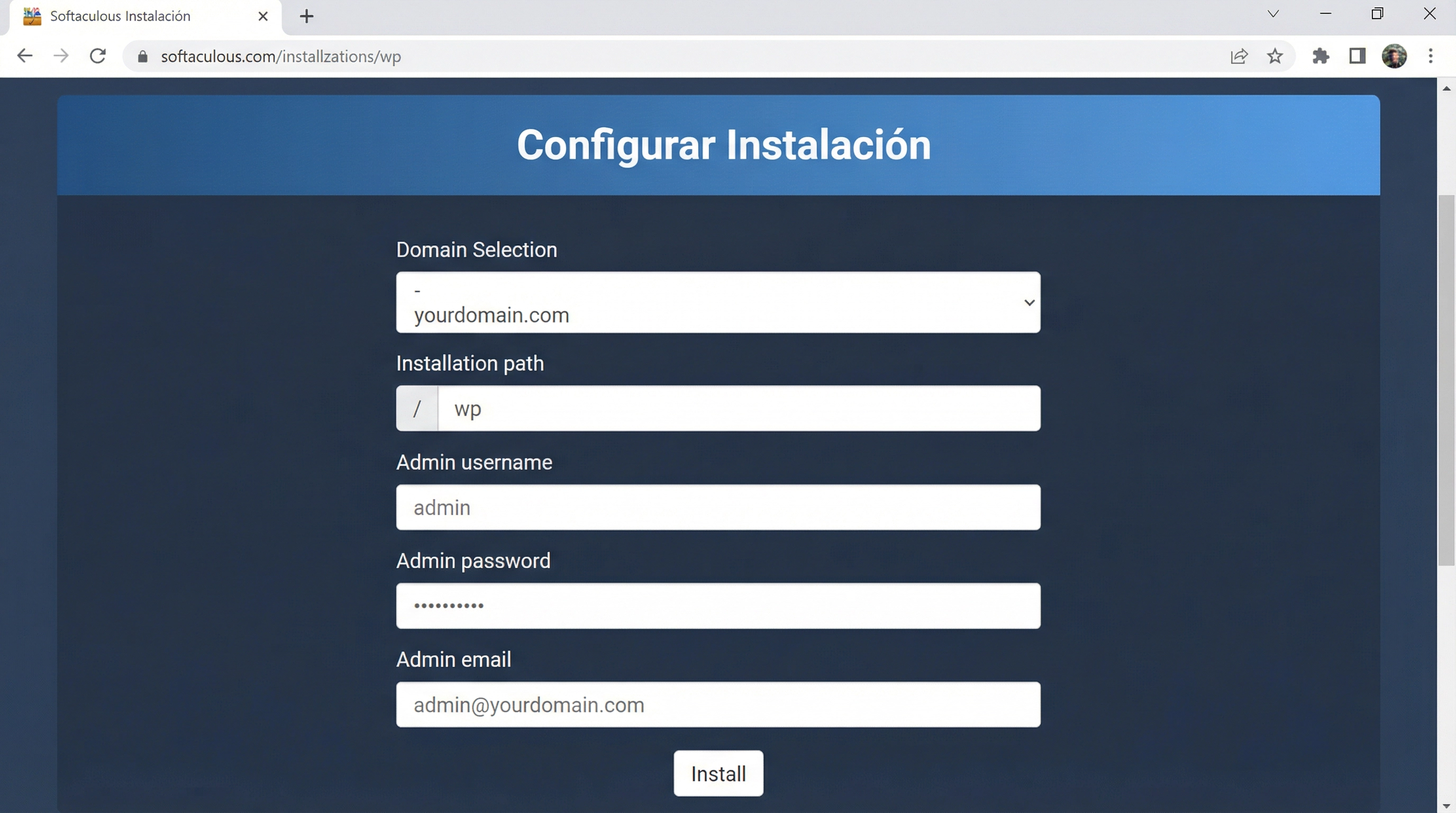Open the browser extensions puzzle icon
Viewport: 1456px width, 813px height.
pyautogui.click(x=1321, y=56)
